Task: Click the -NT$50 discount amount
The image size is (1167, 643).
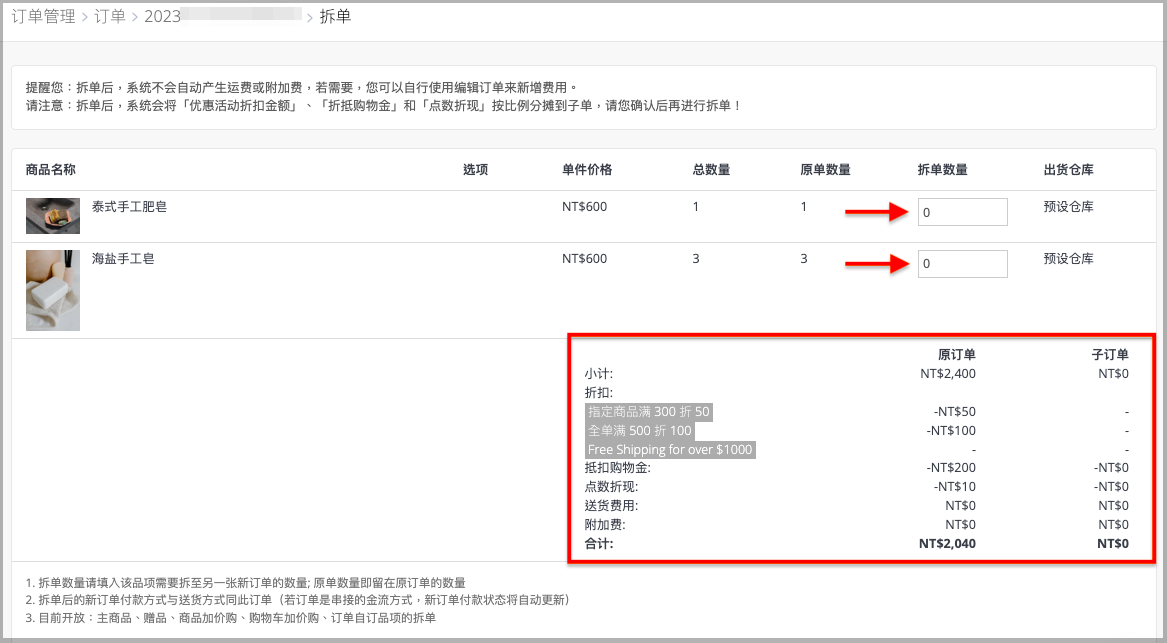Action: (x=954, y=412)
